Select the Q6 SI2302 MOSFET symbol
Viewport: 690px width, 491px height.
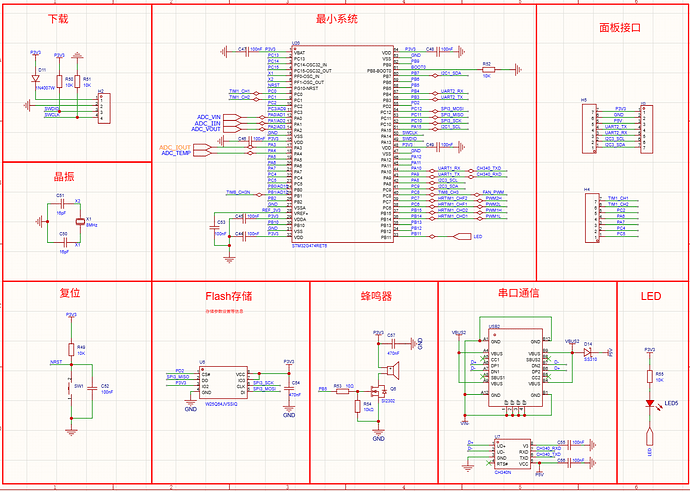(378, 391)
